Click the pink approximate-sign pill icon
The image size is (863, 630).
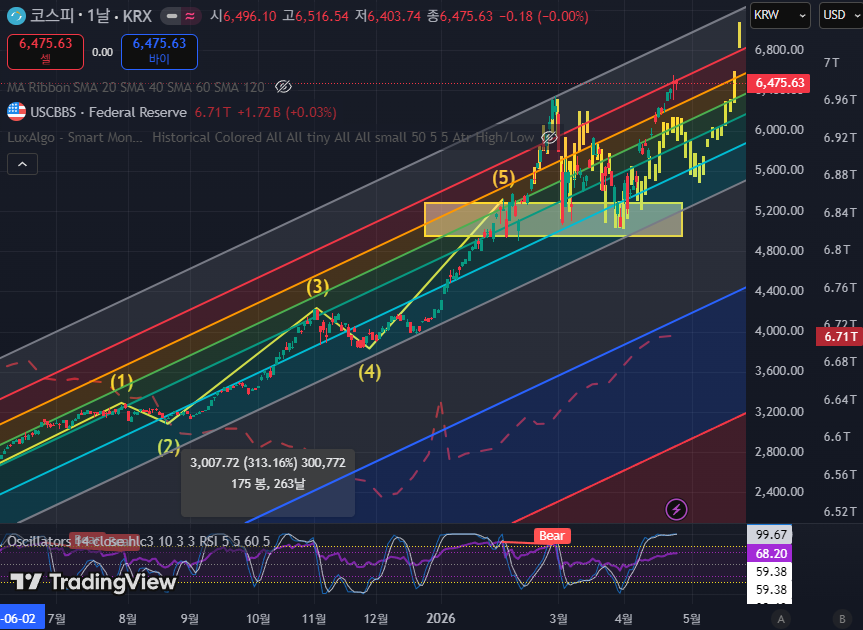190,17
